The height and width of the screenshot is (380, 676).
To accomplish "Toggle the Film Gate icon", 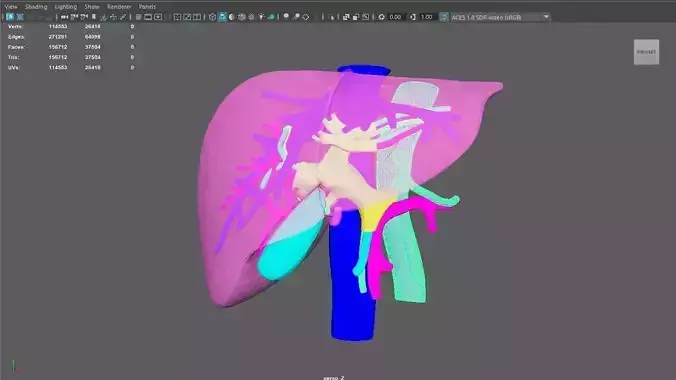I will (148, 17).
